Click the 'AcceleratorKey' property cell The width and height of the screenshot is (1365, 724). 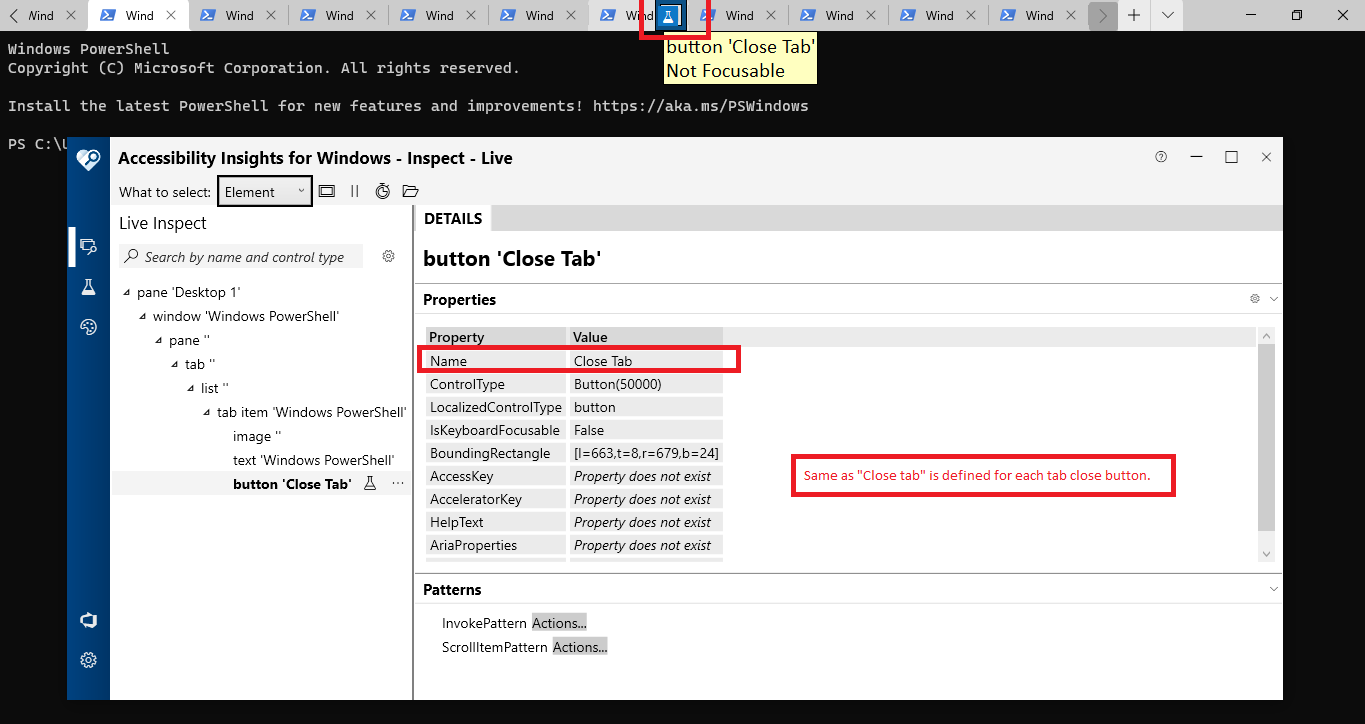pos(496,499)
